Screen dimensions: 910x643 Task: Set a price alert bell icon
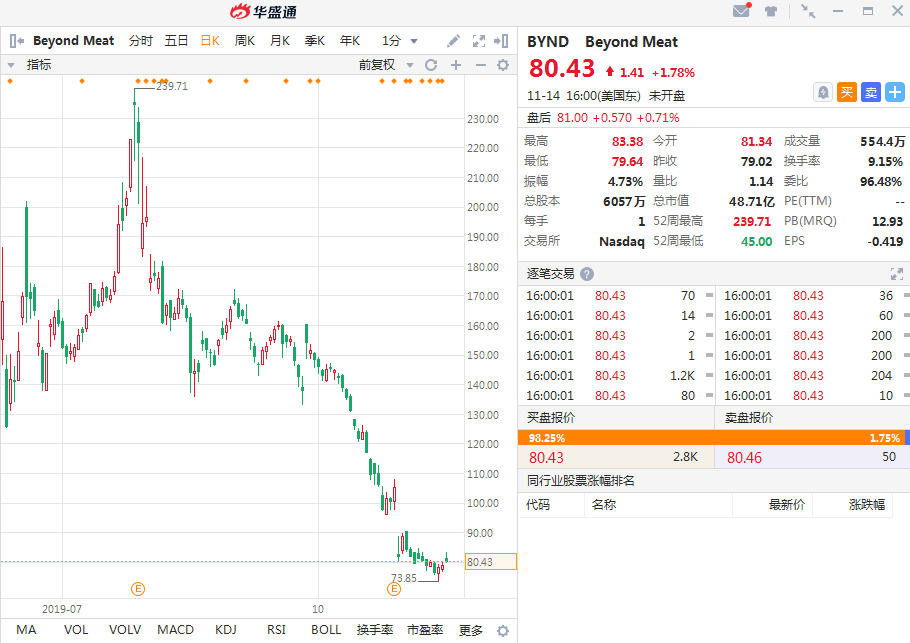pos(823,92)
